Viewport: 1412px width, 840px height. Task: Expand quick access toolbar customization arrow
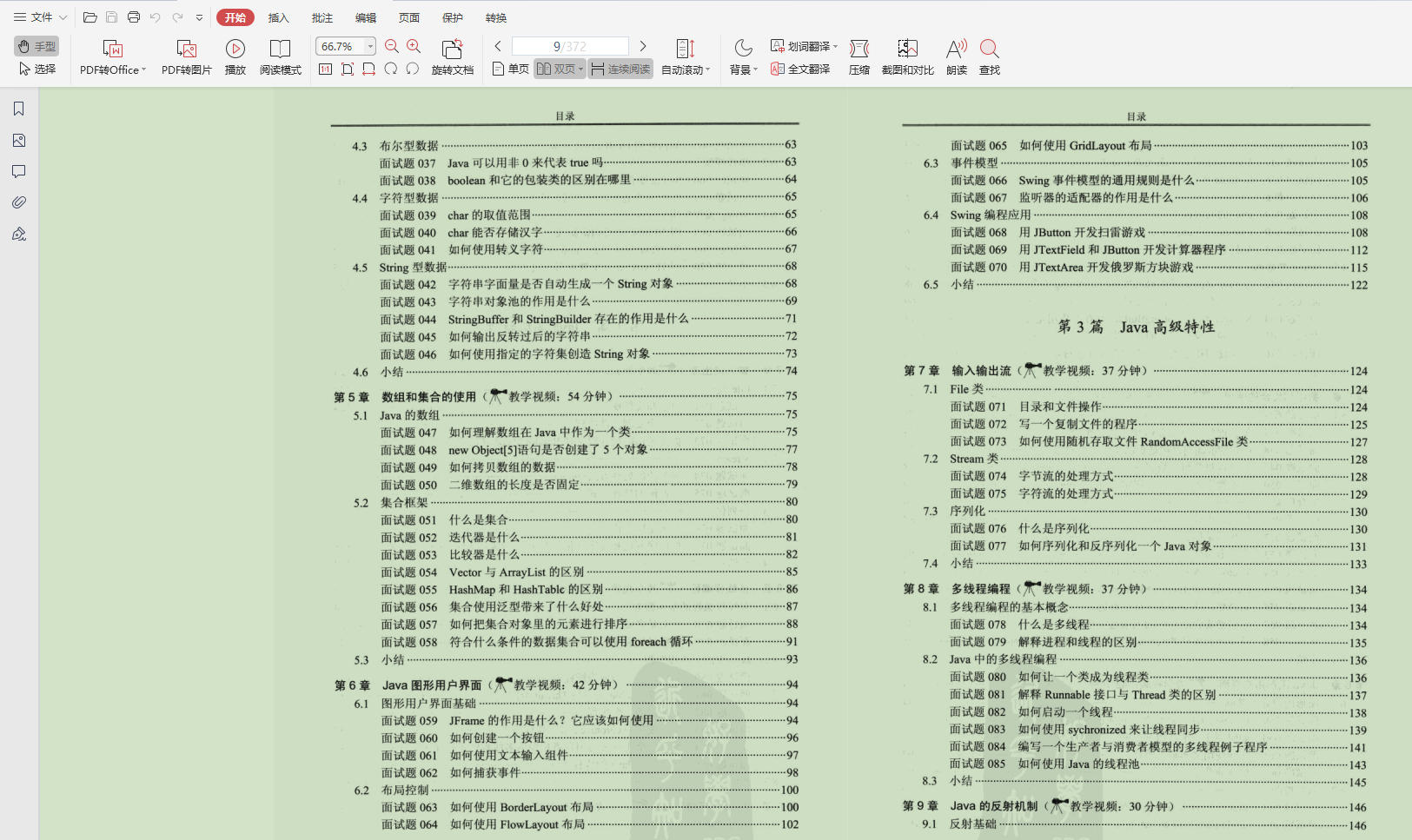pos(199,17)
